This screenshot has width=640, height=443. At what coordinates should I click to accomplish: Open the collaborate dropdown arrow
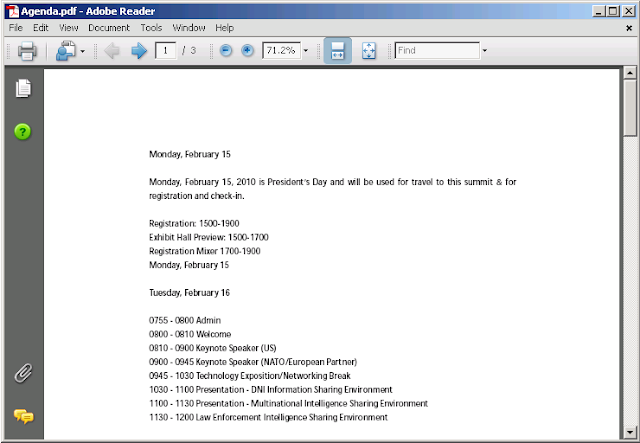83,51
